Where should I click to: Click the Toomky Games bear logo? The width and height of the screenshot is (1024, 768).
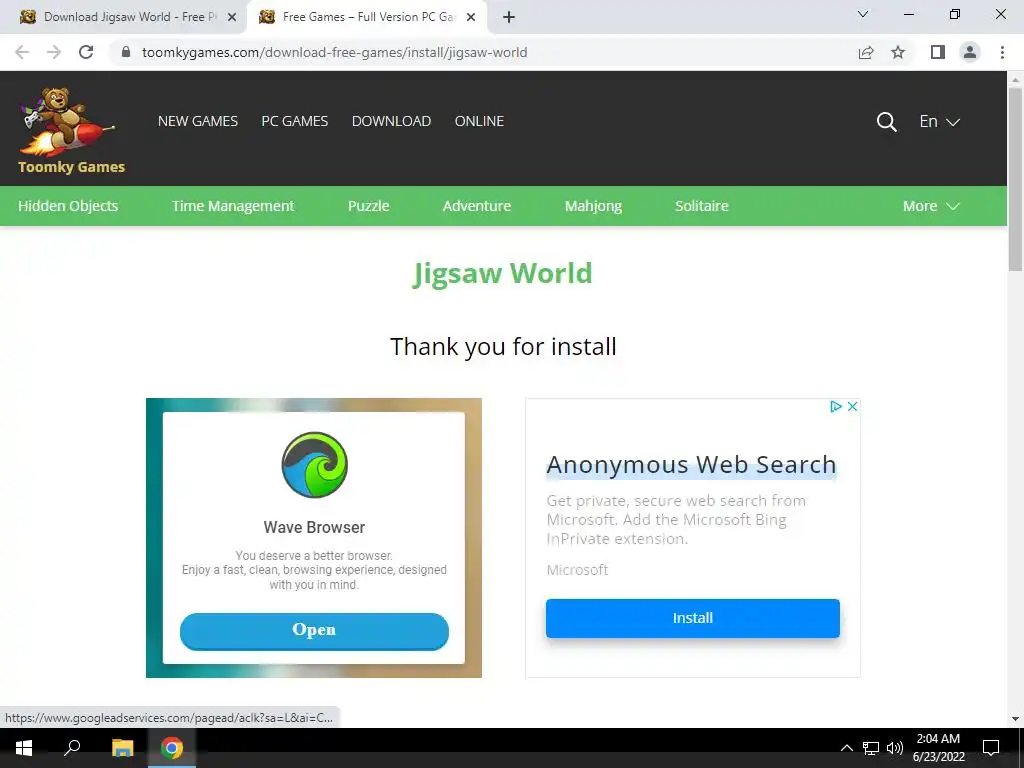point(68,122)
